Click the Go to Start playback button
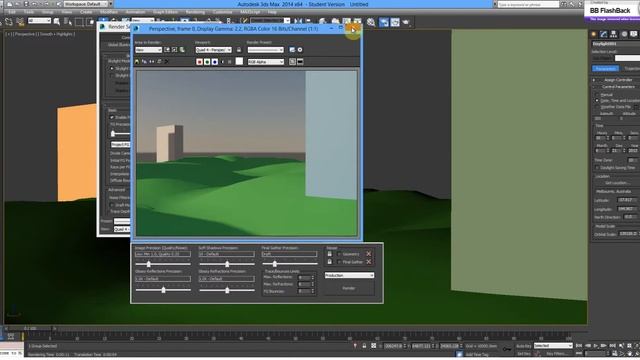This screenshot has width=640, height=360. pos(579,346)
